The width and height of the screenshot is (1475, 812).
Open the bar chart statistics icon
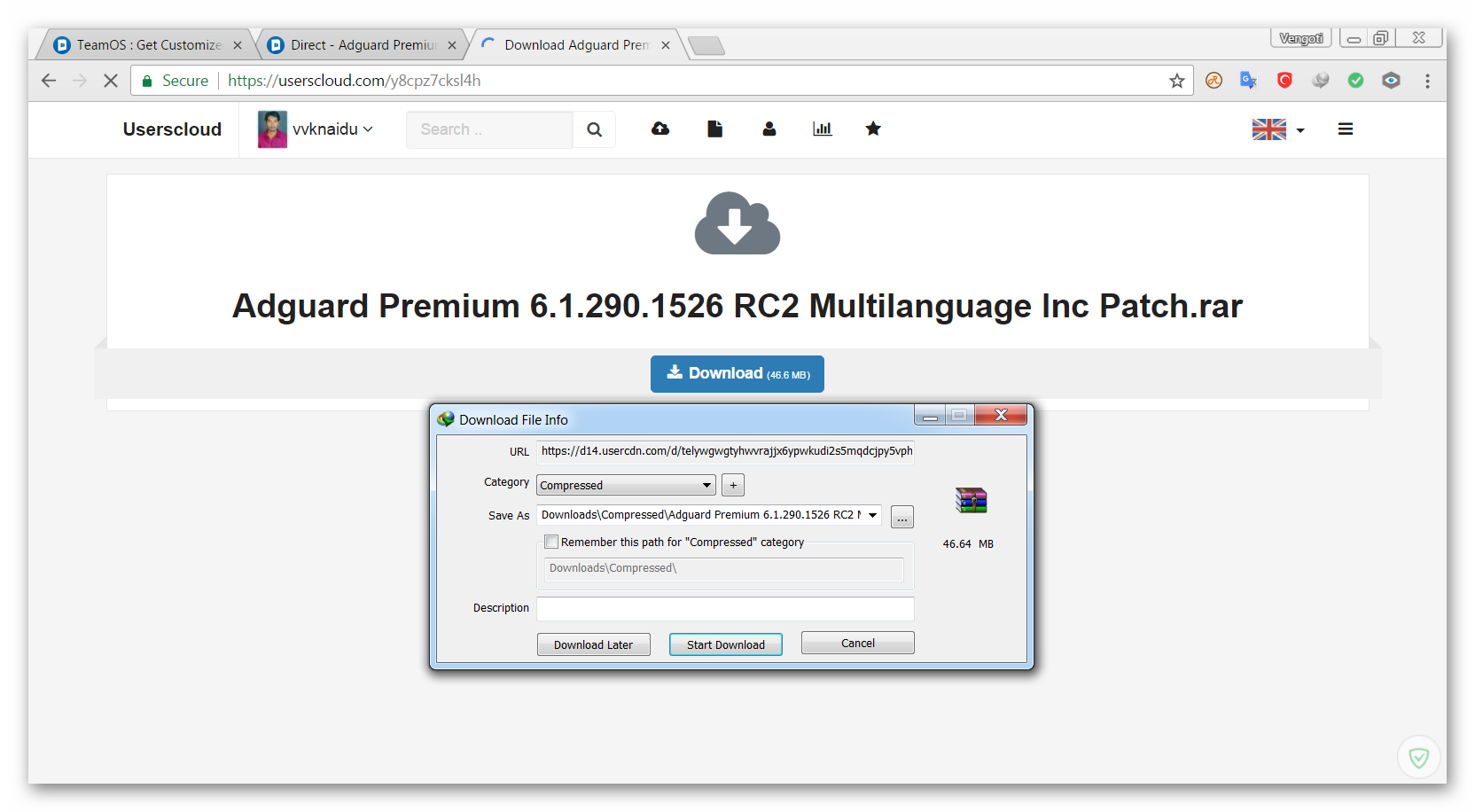tap(823, 129)
